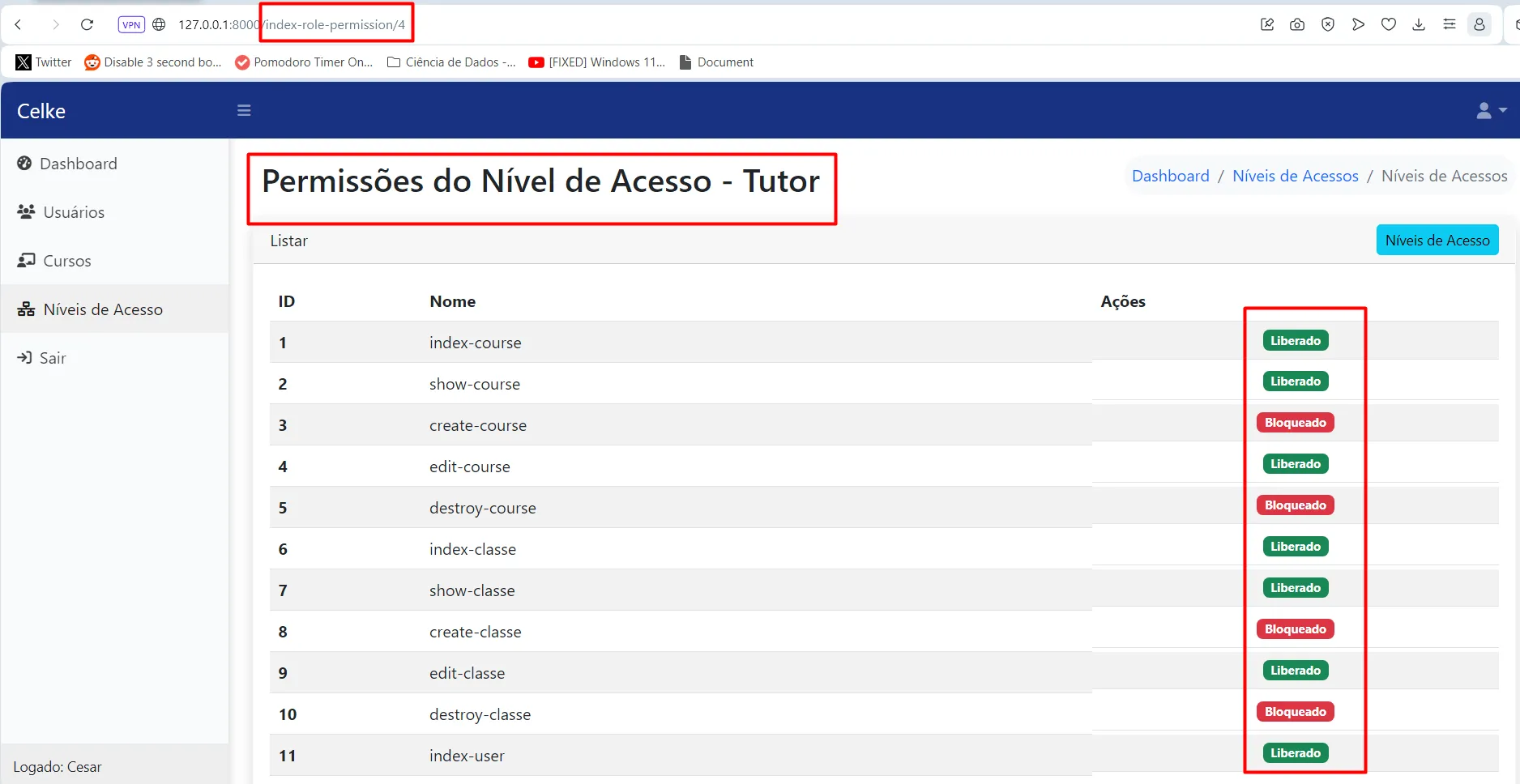Click the heart bookmarks icon

coord(1389,24)
